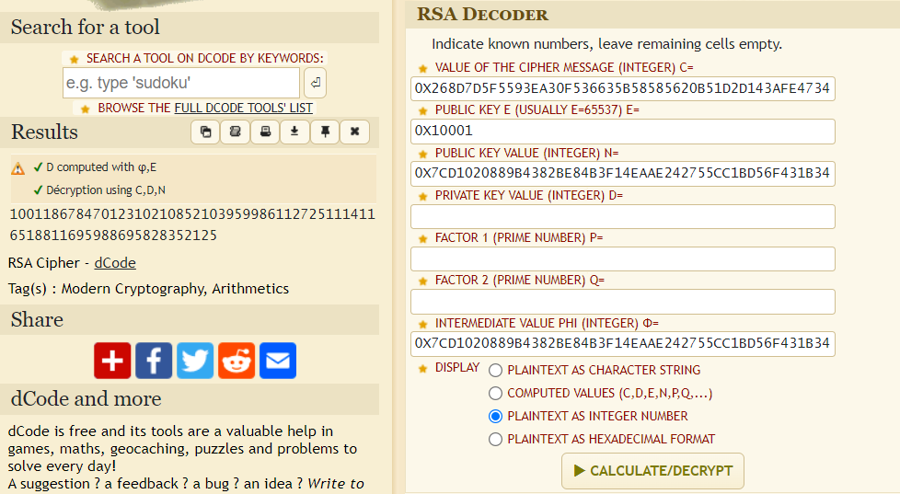Viewport: 900px width, 494px height.
Task: Select Plaintext as Integer Number option
Action: tap(495, 416)
